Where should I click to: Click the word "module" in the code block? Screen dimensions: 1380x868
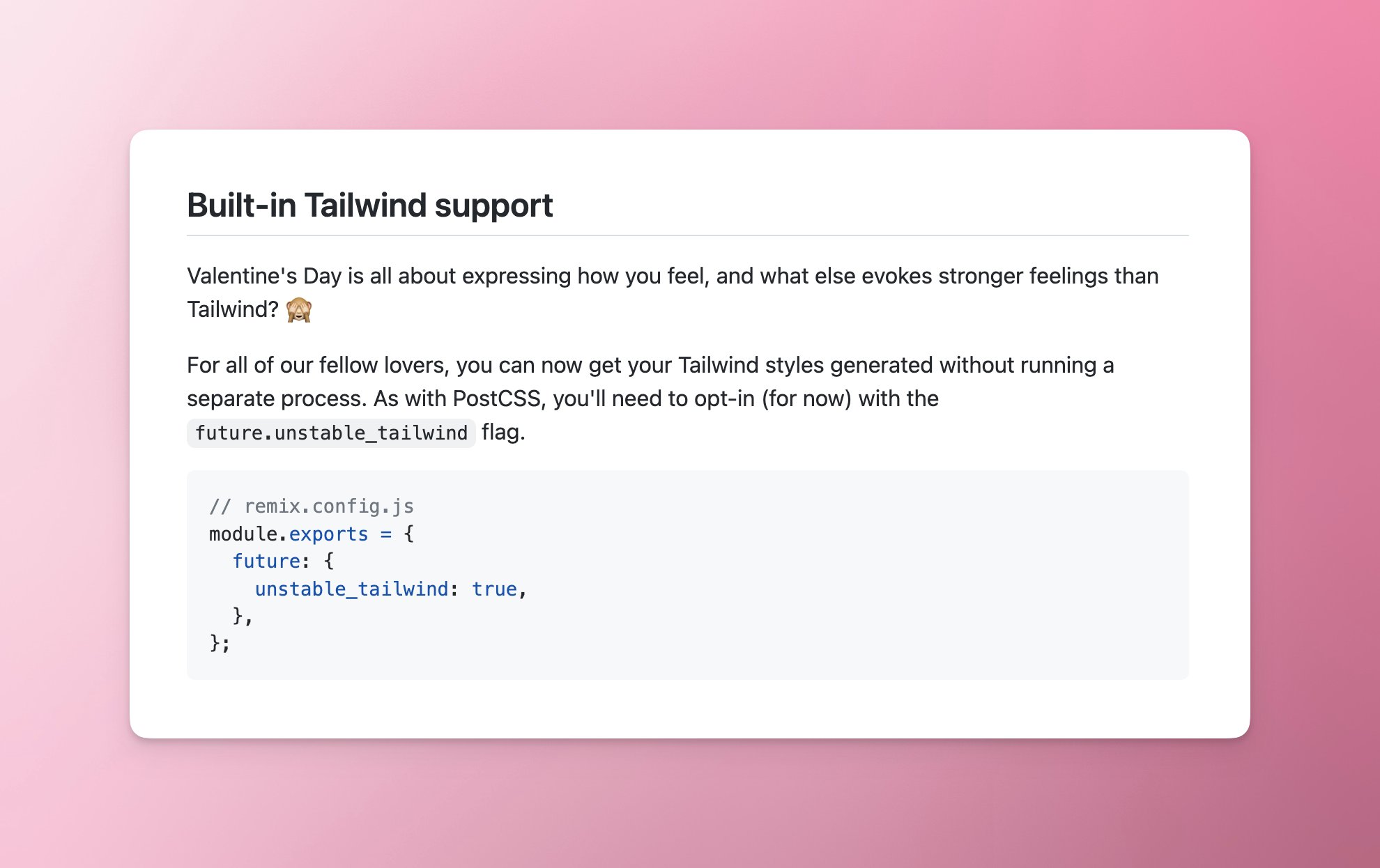[x=243, y=534]
